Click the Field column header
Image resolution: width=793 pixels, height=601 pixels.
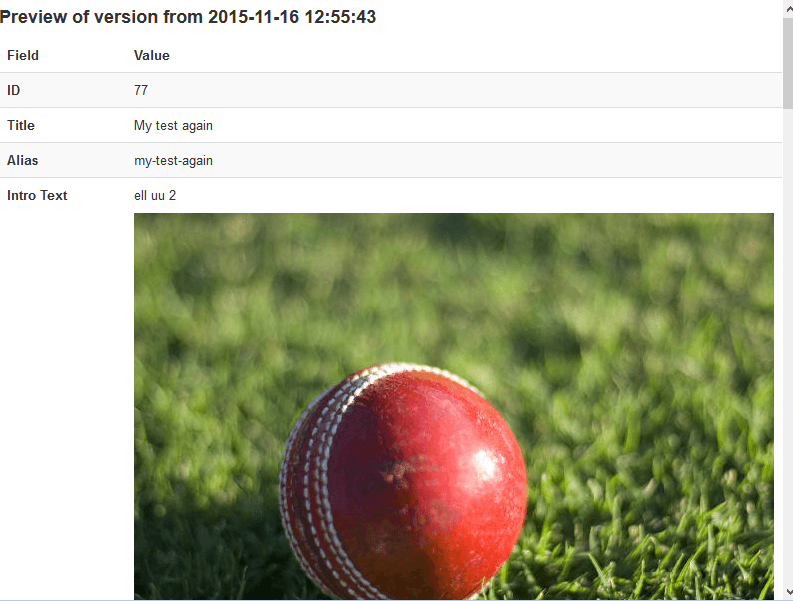click(23, 55)
